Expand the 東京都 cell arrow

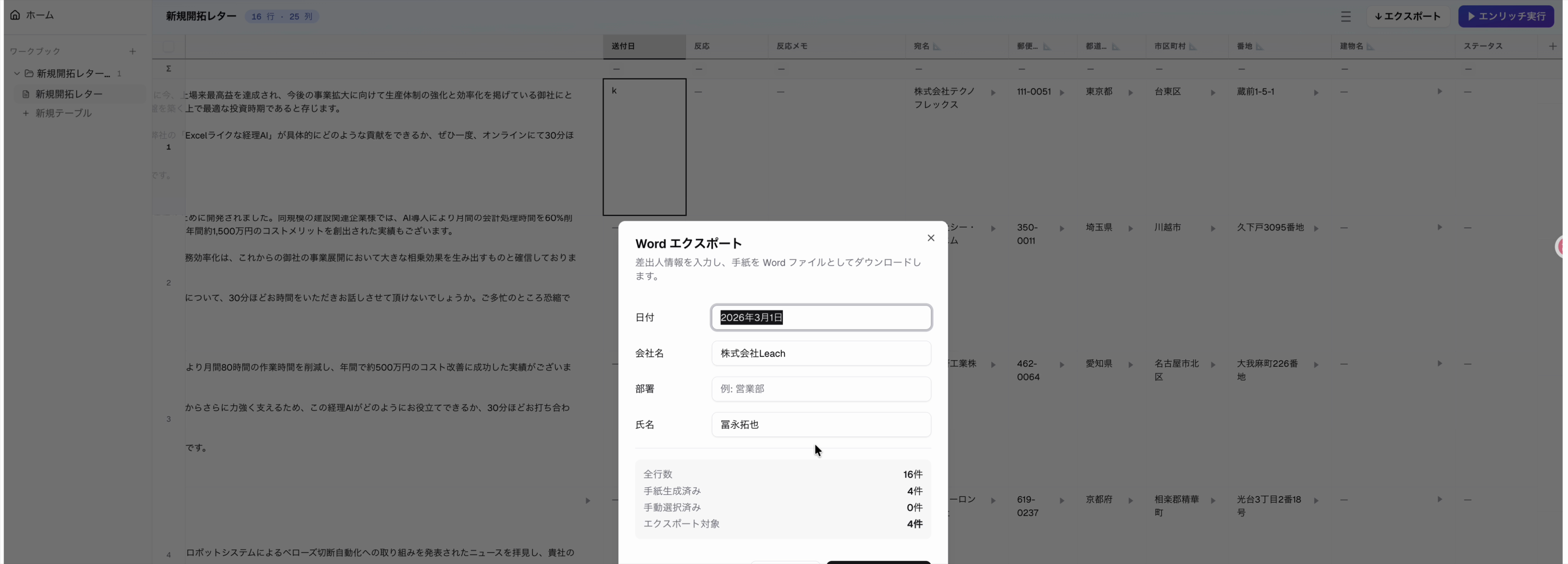[x=1130, y=93]
